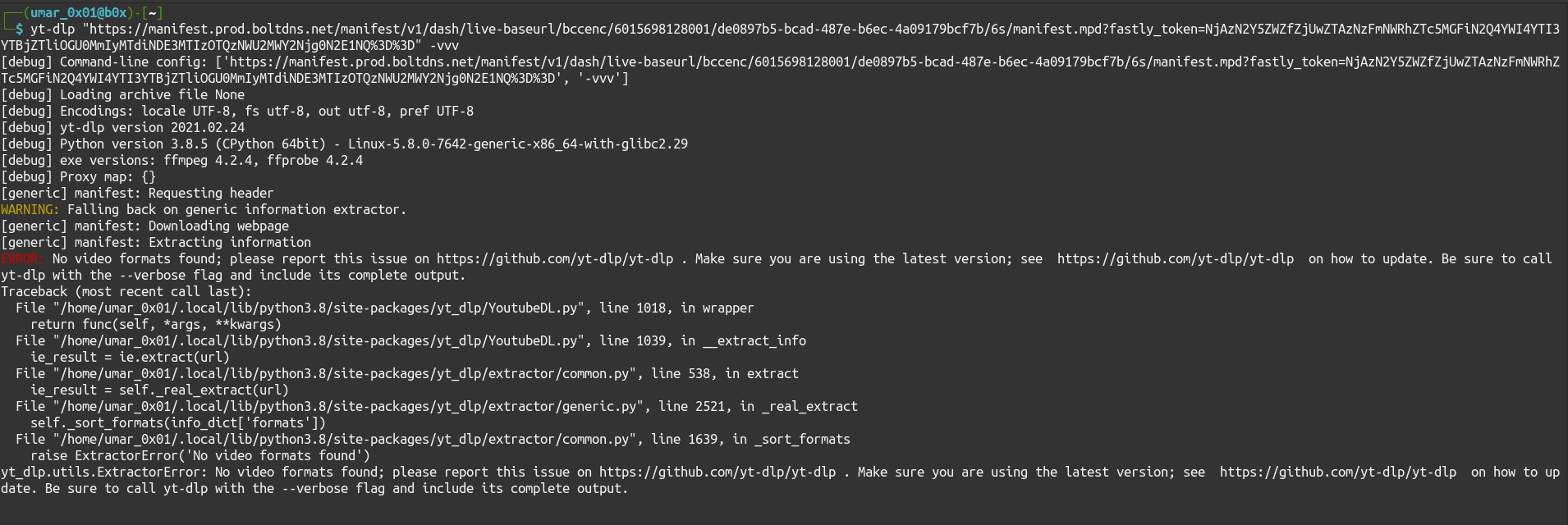Click the generic.py path for line 2521
This screenshot has width=1568, height=525.
[x=350, y=407]
